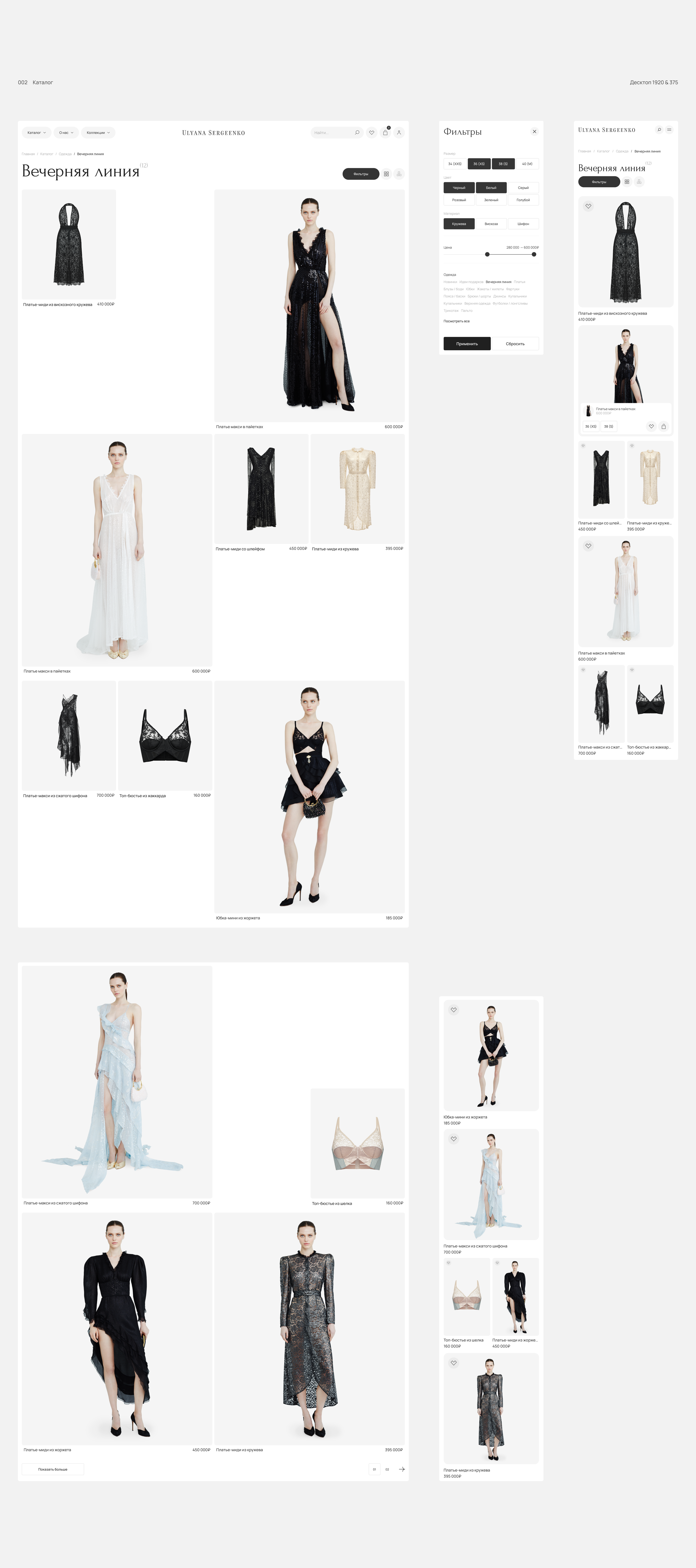Expand the Каталог dropdown
The width and height of the screenshot is (696, 1568).
click(36, 133)
